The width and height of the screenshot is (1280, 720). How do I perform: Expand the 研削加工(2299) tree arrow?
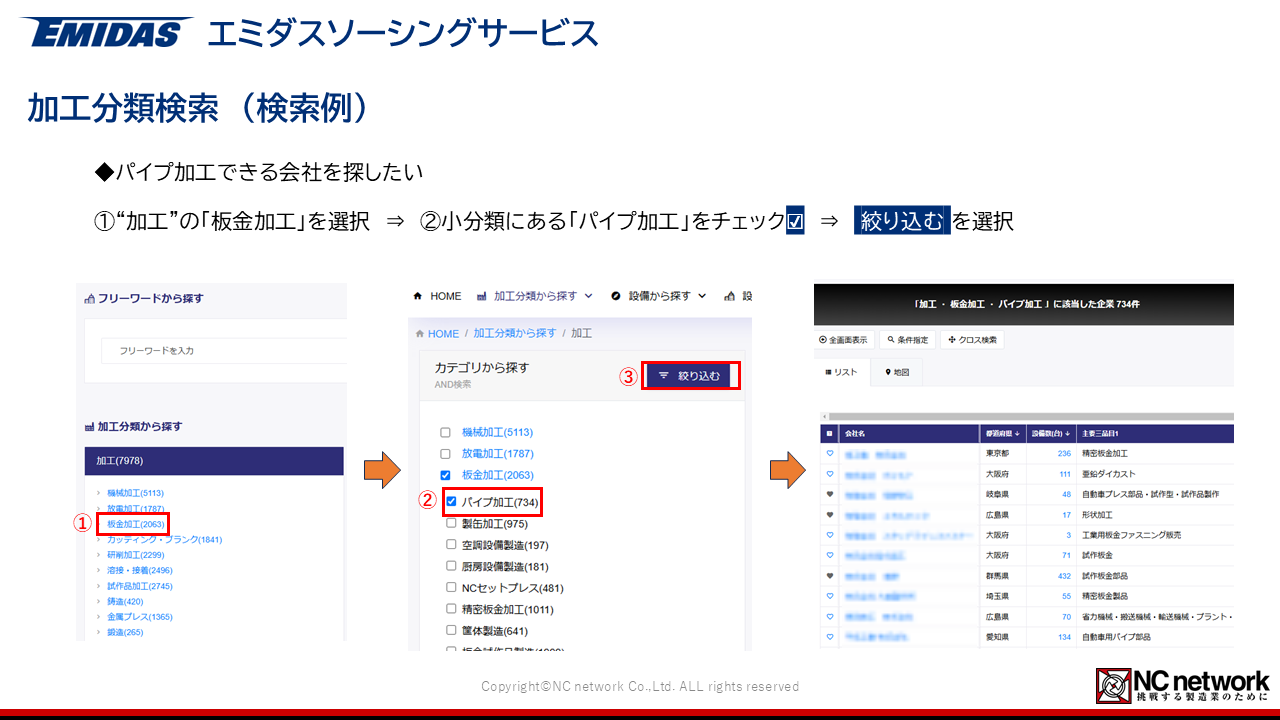98,555
